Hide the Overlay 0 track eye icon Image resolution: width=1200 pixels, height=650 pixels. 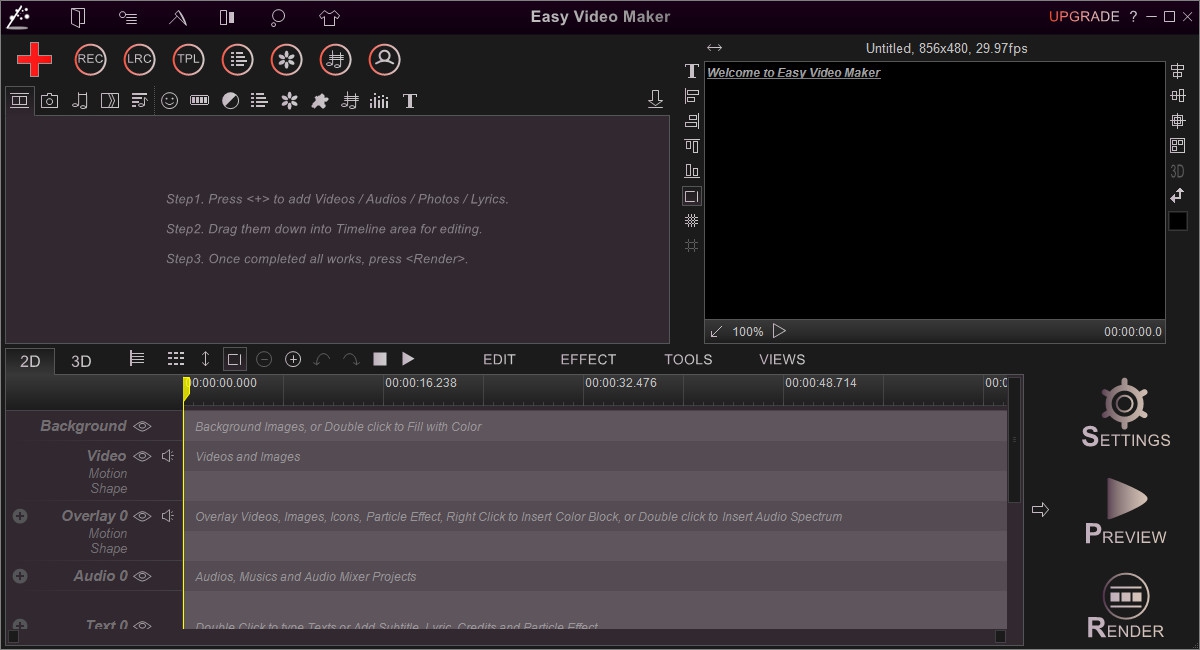coord(142,516)
